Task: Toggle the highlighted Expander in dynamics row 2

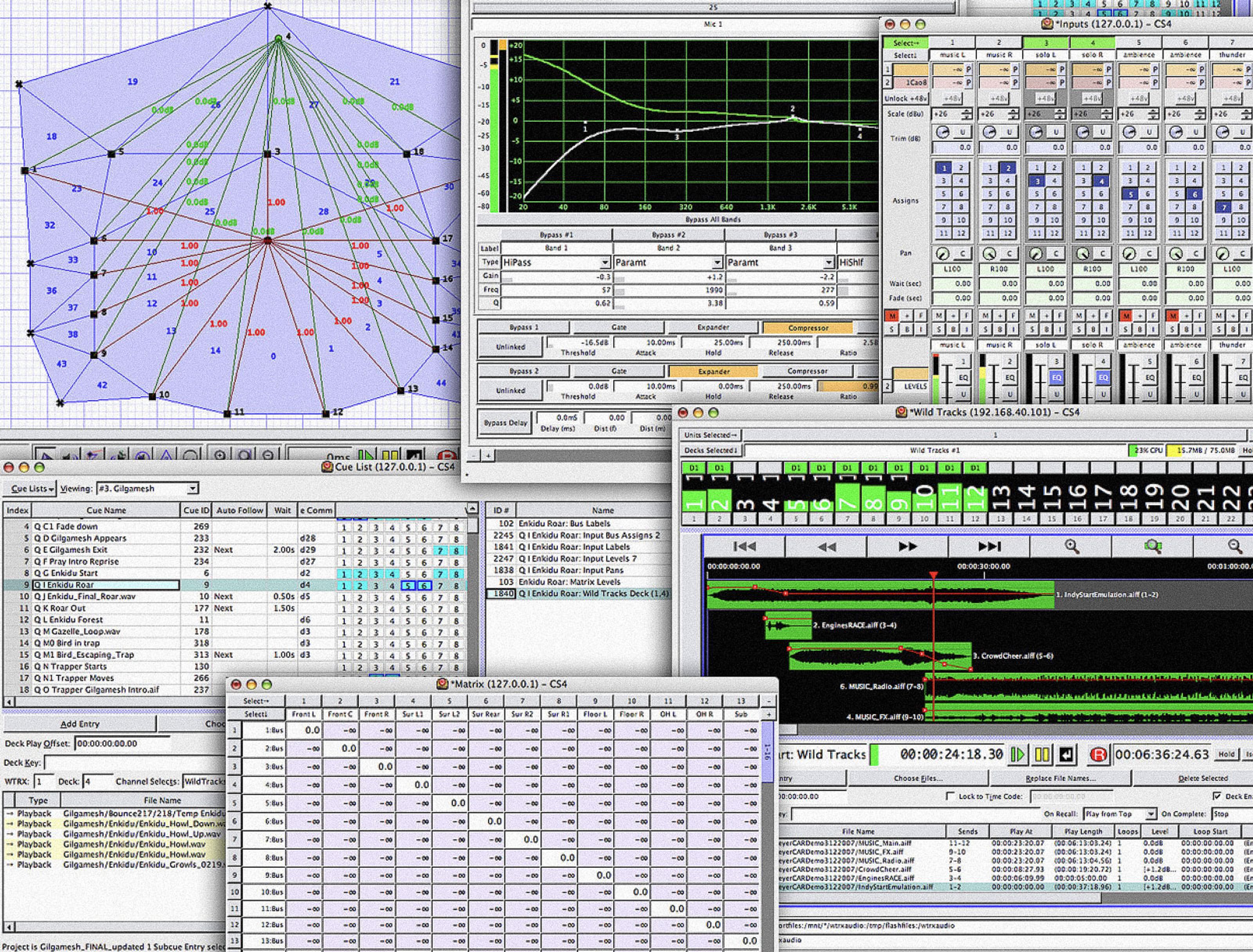Action: coord(713,371)
